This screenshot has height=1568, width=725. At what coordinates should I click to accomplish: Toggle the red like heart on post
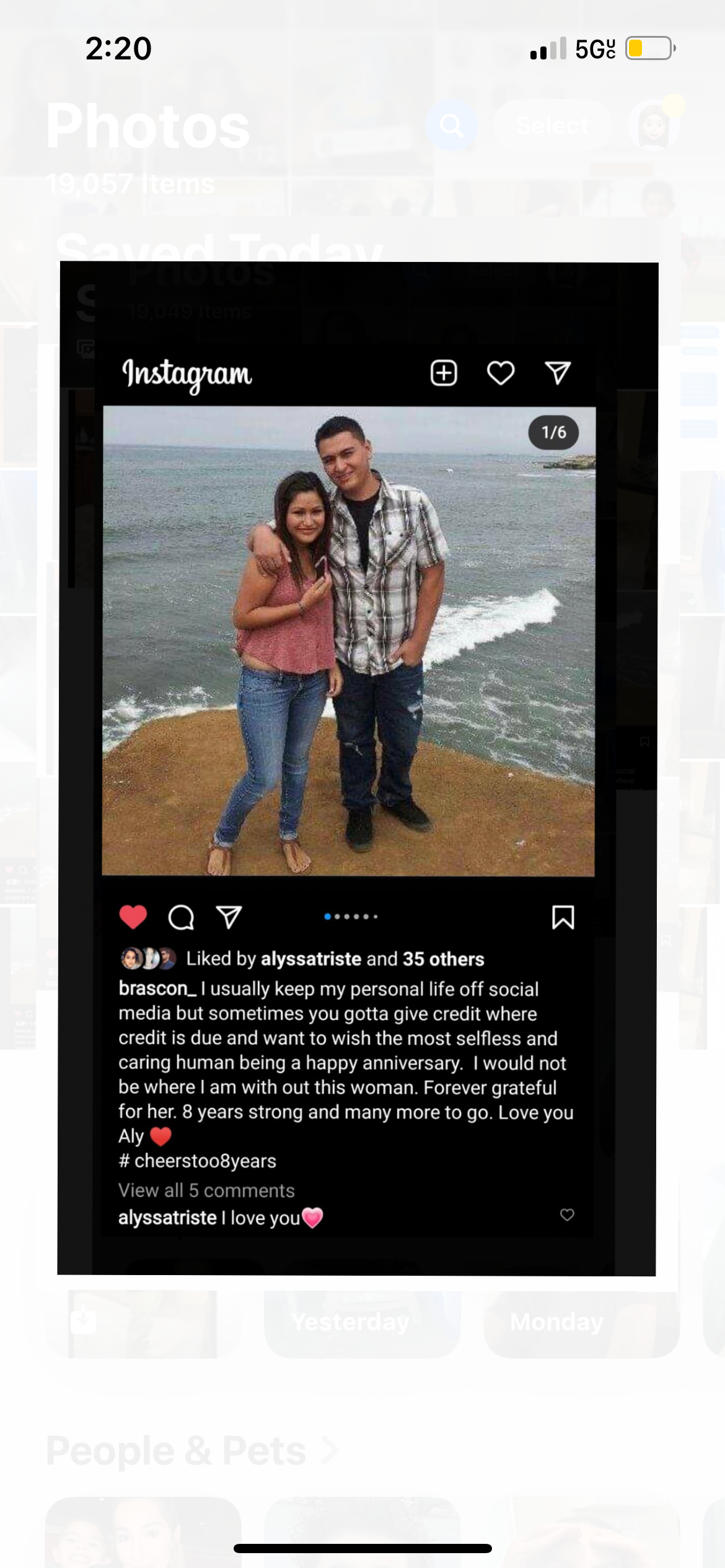click(133, 917)
